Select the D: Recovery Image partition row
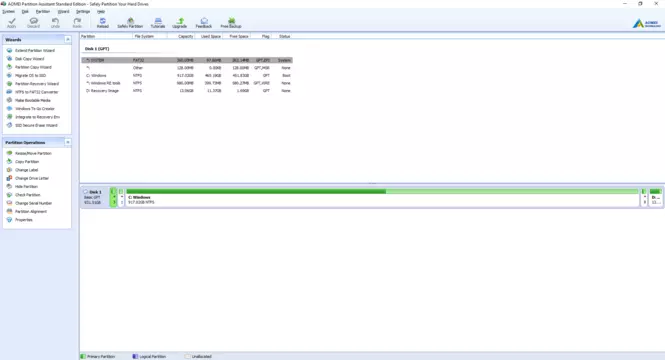 187,91
